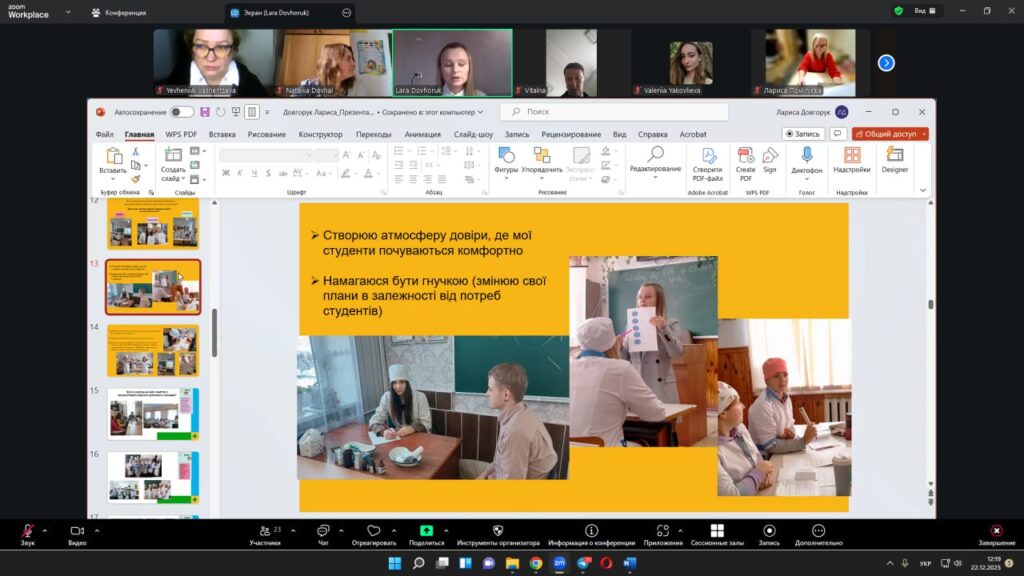Screen dimensions: 1024x576
Task: Click the Диктофон dictation microphone icon
Action: [x=806, y=155]
